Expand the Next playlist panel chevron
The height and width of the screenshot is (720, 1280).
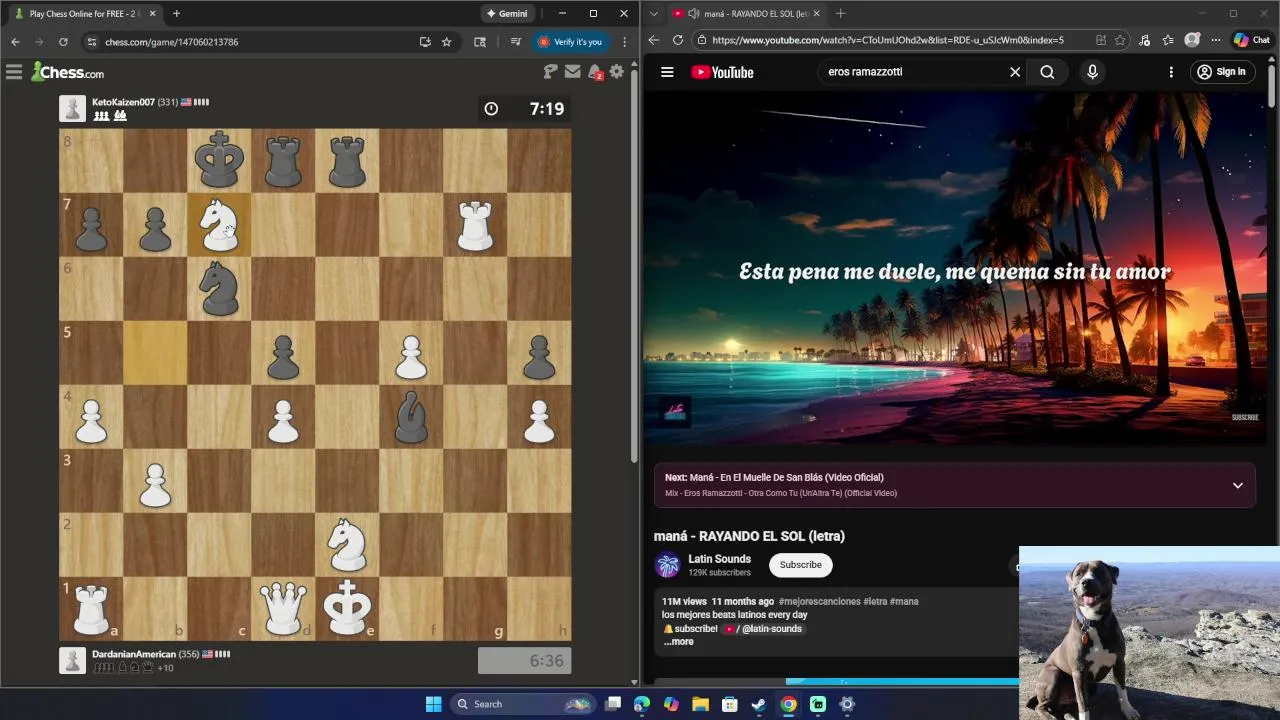(1237, 485)
